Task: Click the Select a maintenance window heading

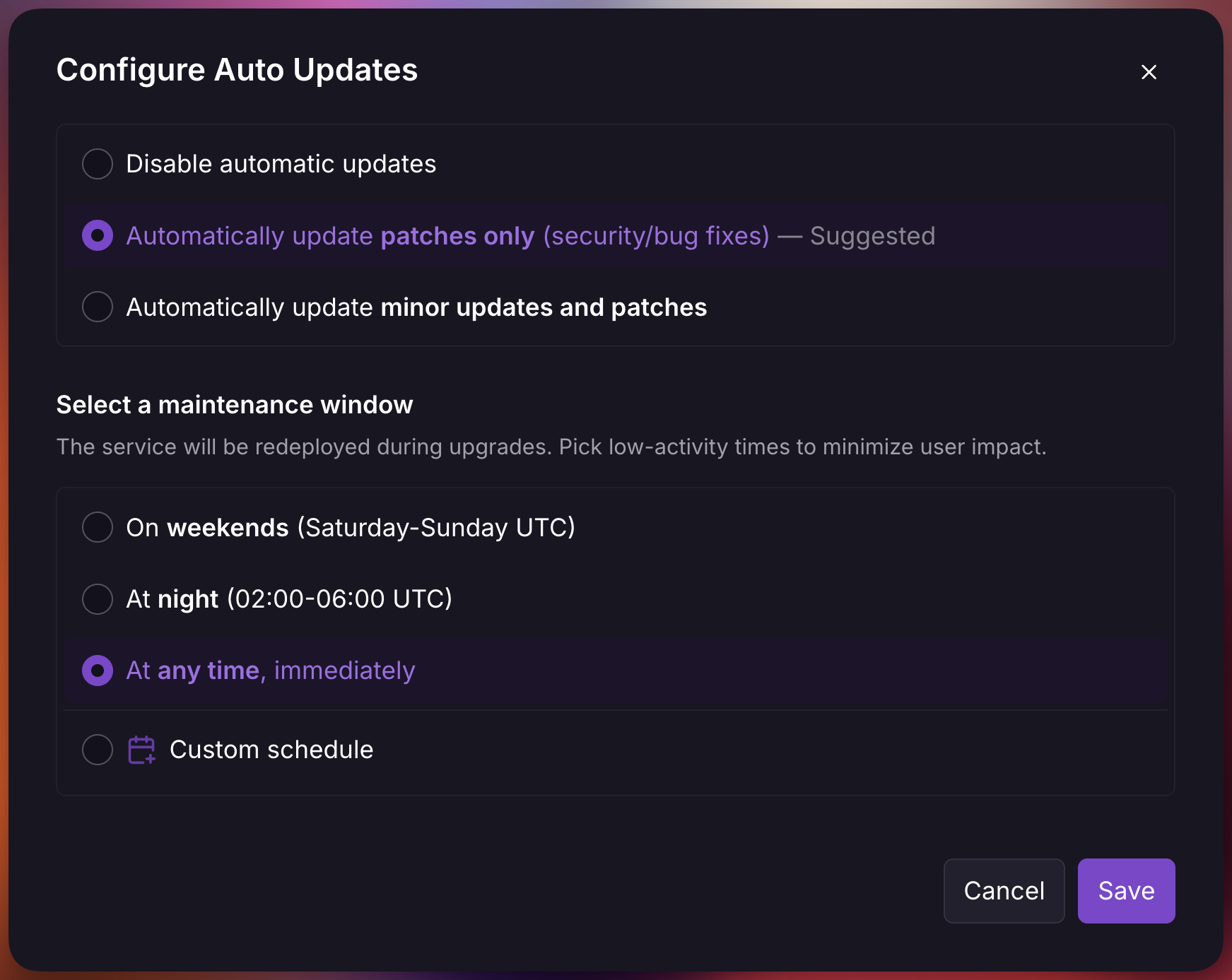Action: (235, 404)
